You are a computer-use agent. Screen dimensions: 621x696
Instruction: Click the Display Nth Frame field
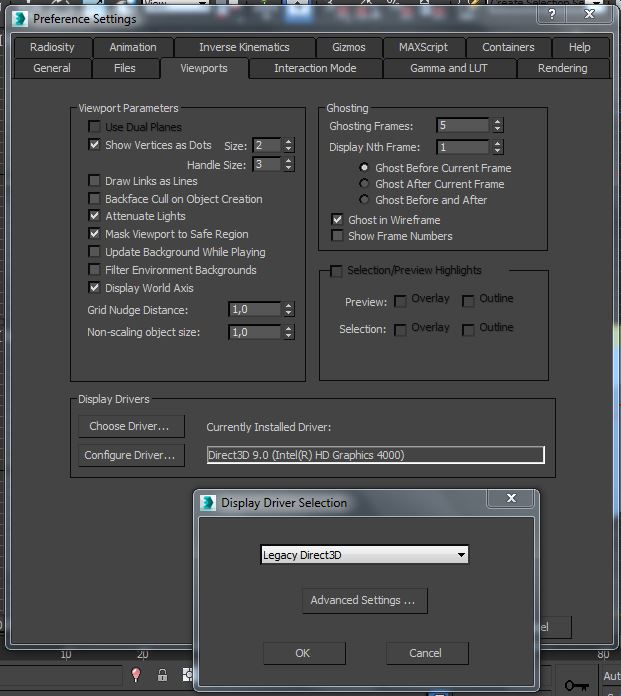pos(463,147)
